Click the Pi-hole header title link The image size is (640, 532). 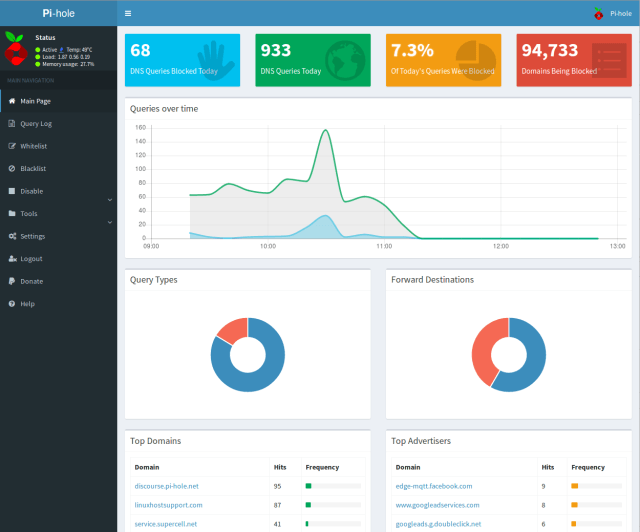(x=58, y=14)
